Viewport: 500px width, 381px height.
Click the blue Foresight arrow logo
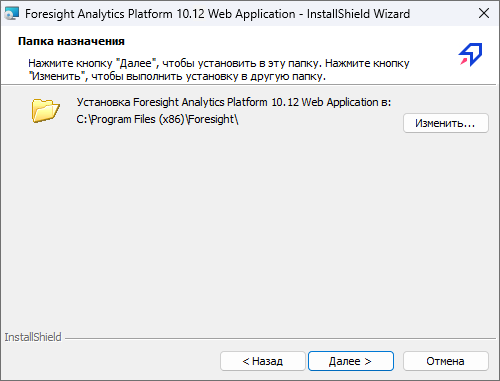click(x=470, y=54)
